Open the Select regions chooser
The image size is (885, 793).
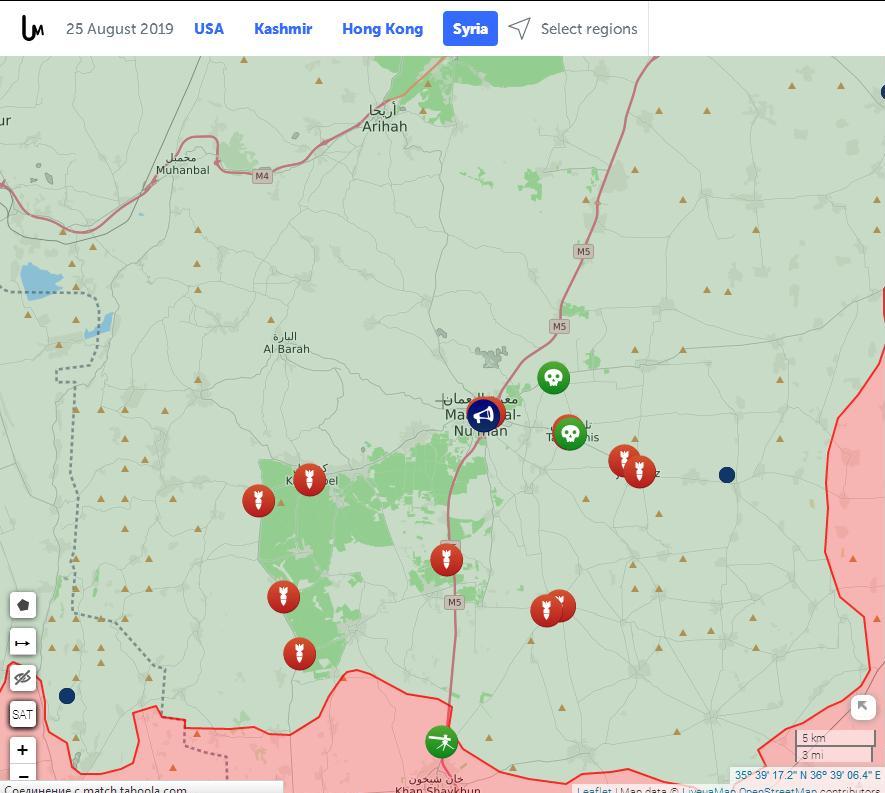tap(589, 29)
